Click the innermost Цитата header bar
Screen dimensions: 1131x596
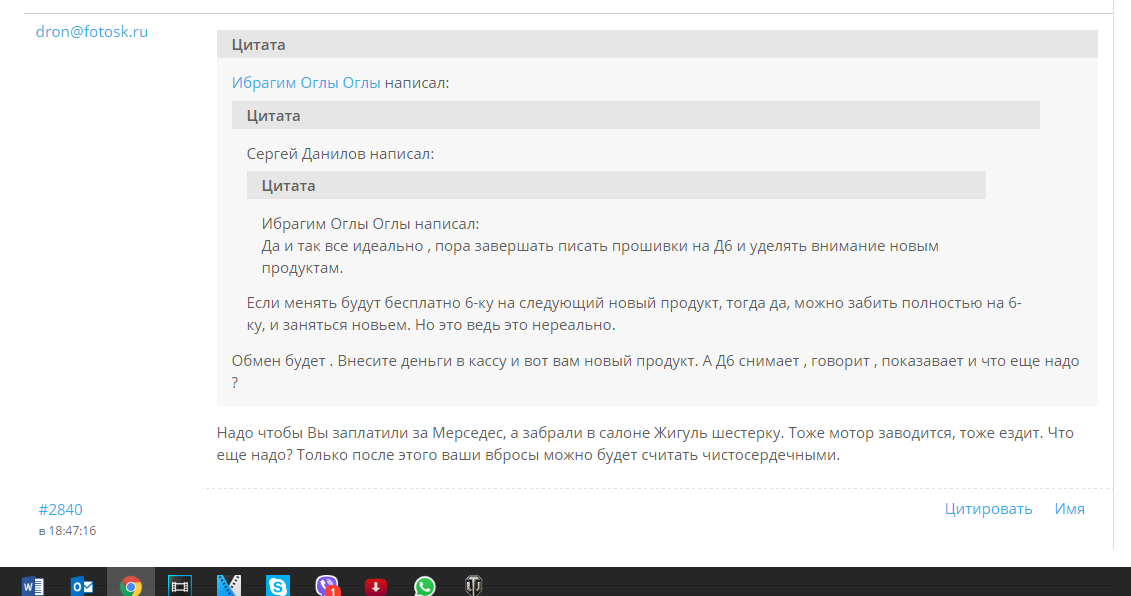tap(616, 185)
